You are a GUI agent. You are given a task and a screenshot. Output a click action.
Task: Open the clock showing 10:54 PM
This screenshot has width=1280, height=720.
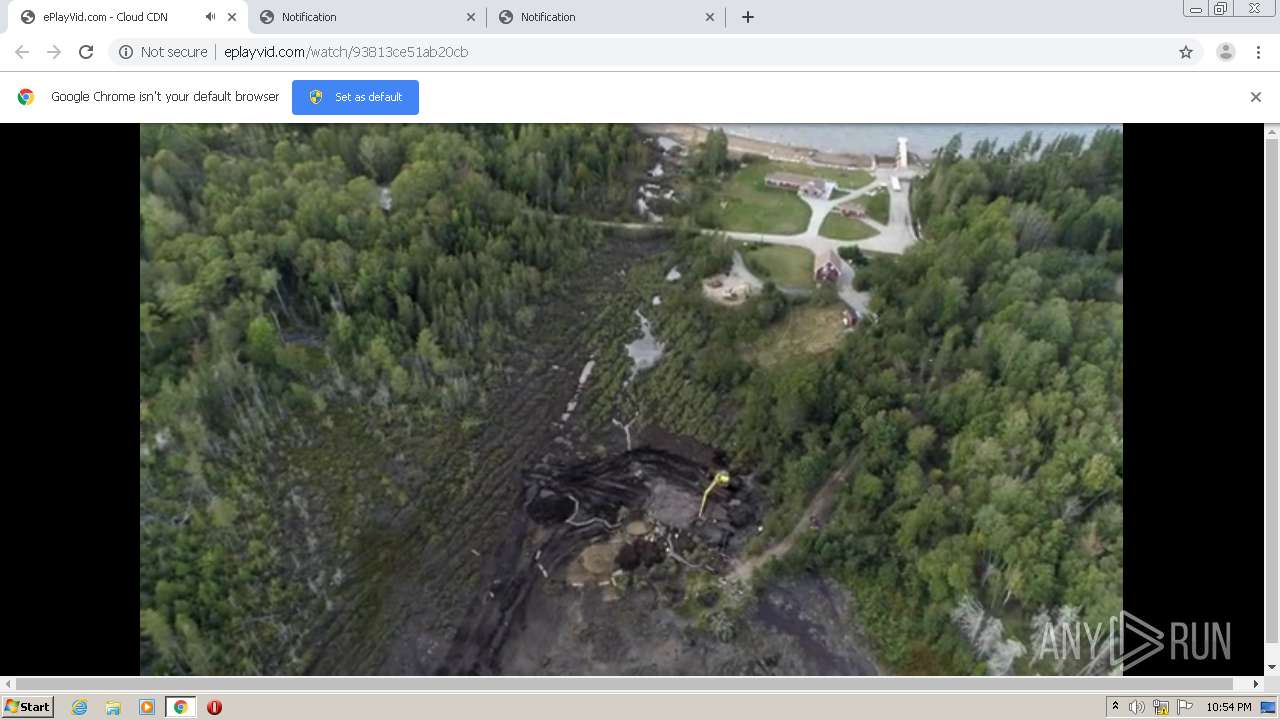click(1229, 707)
